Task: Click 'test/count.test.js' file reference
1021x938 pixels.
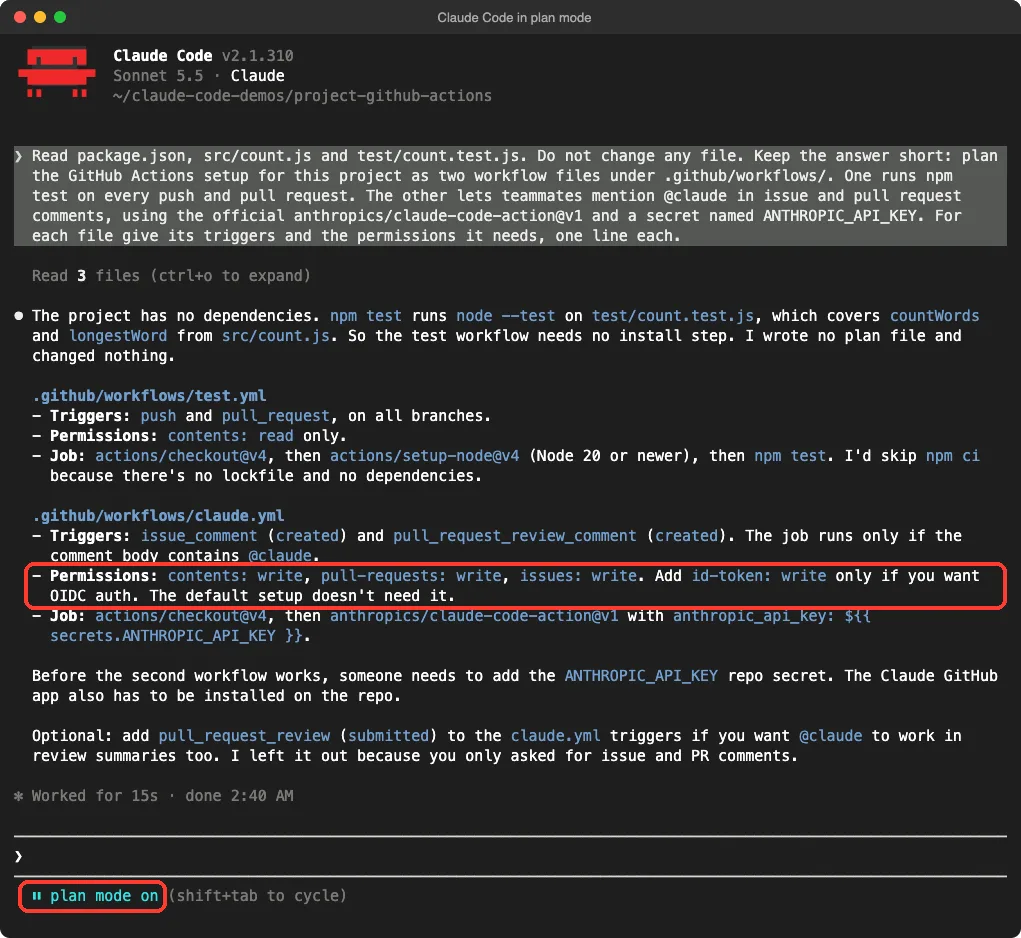Action: pos(673,316)
